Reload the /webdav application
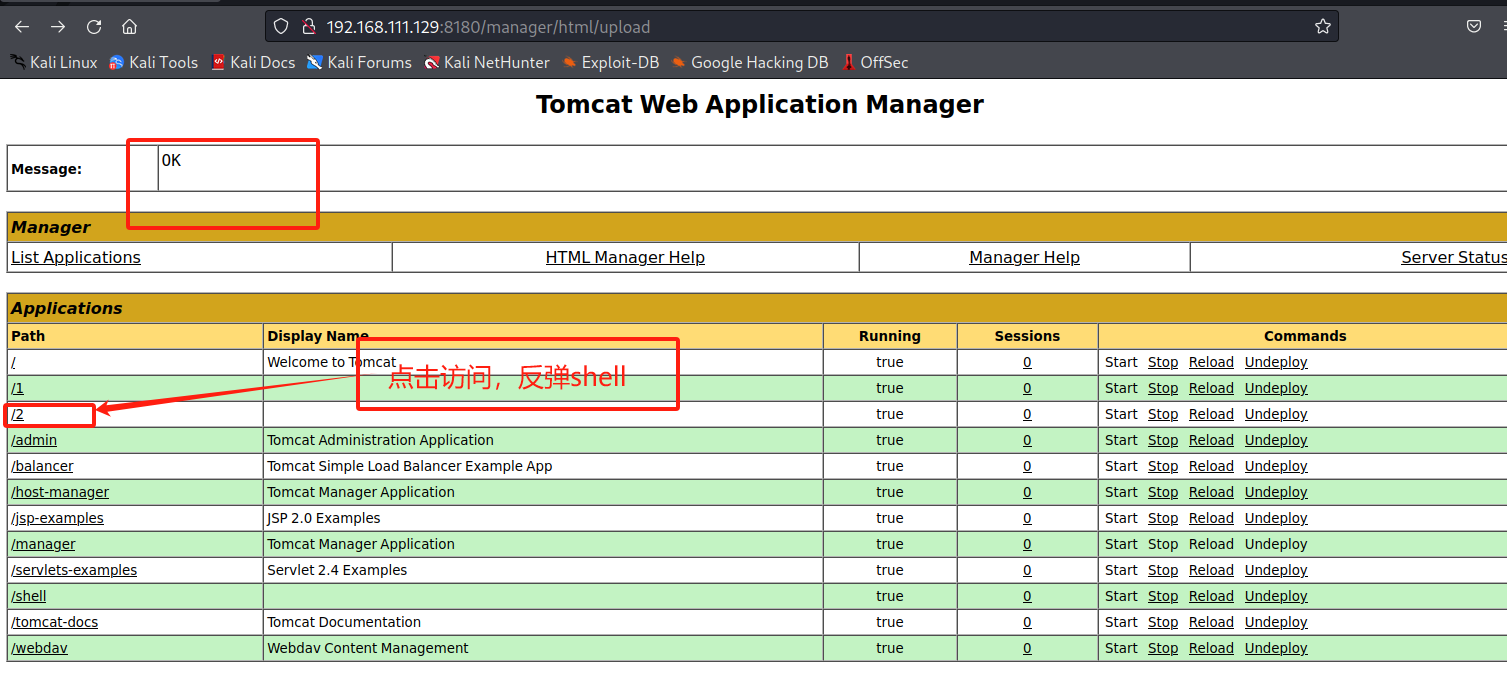This screenshot has width=1507, height=679. point(1211,648)
